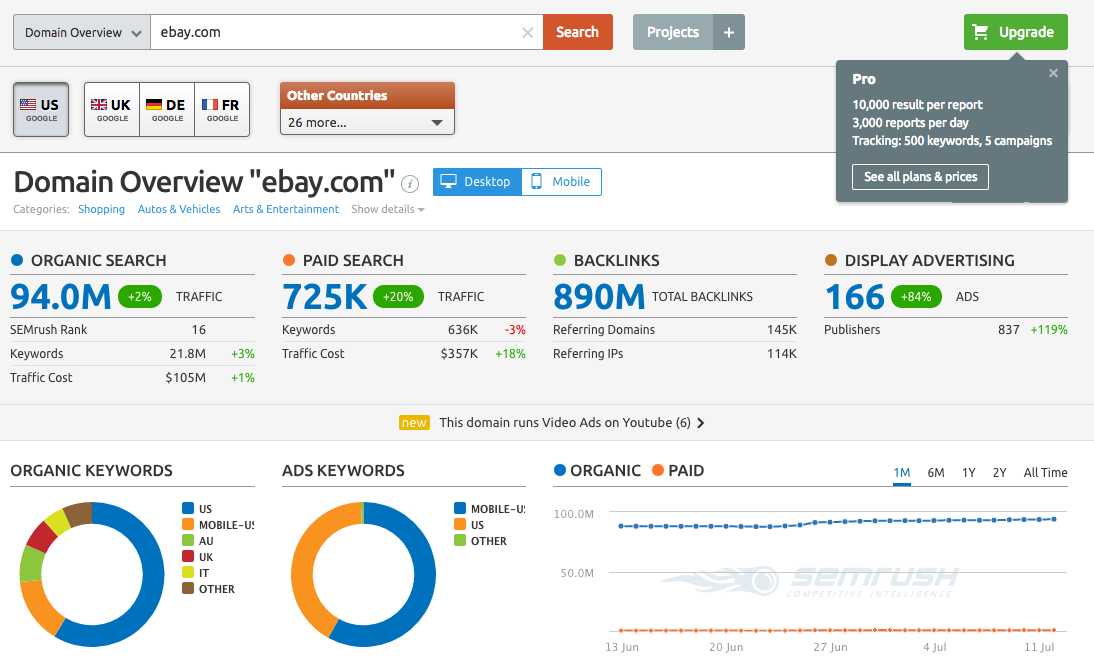1094x671 pixels.
Task: Click the 725K paid traffic value
Action: (324, 297)
